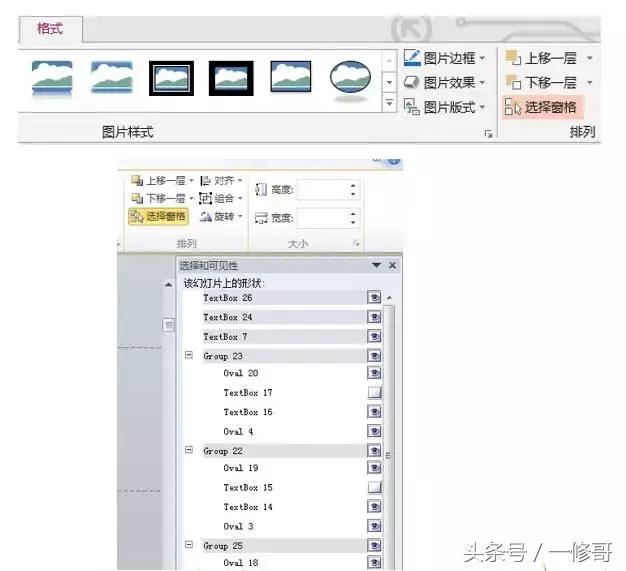Viewport: 626px width, 571px height.
Task: Hide Group 22 via eye icon
Action: pyautogui.click(x=374, y=450)
